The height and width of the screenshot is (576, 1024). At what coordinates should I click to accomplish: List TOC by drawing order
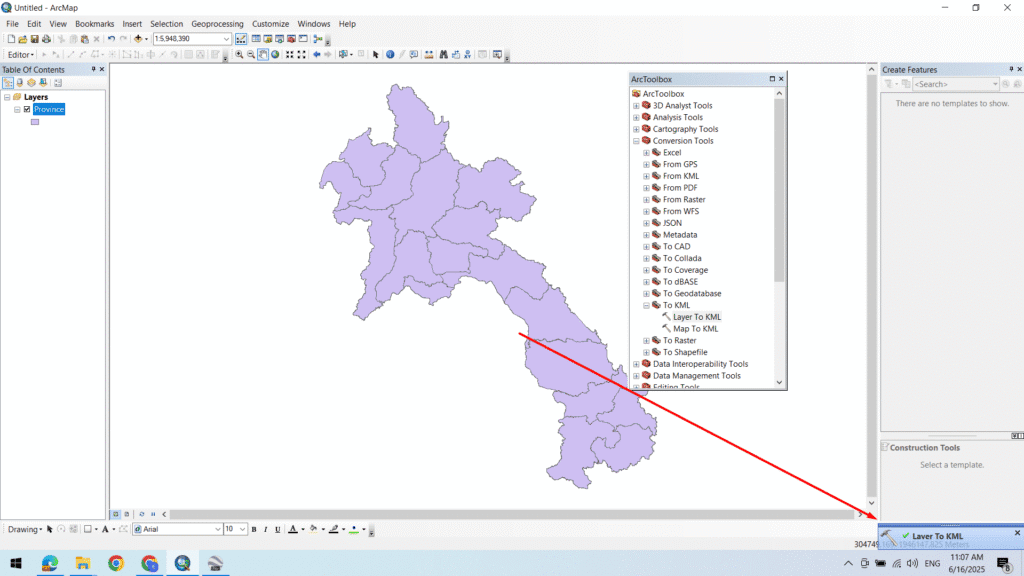point(8,83)
